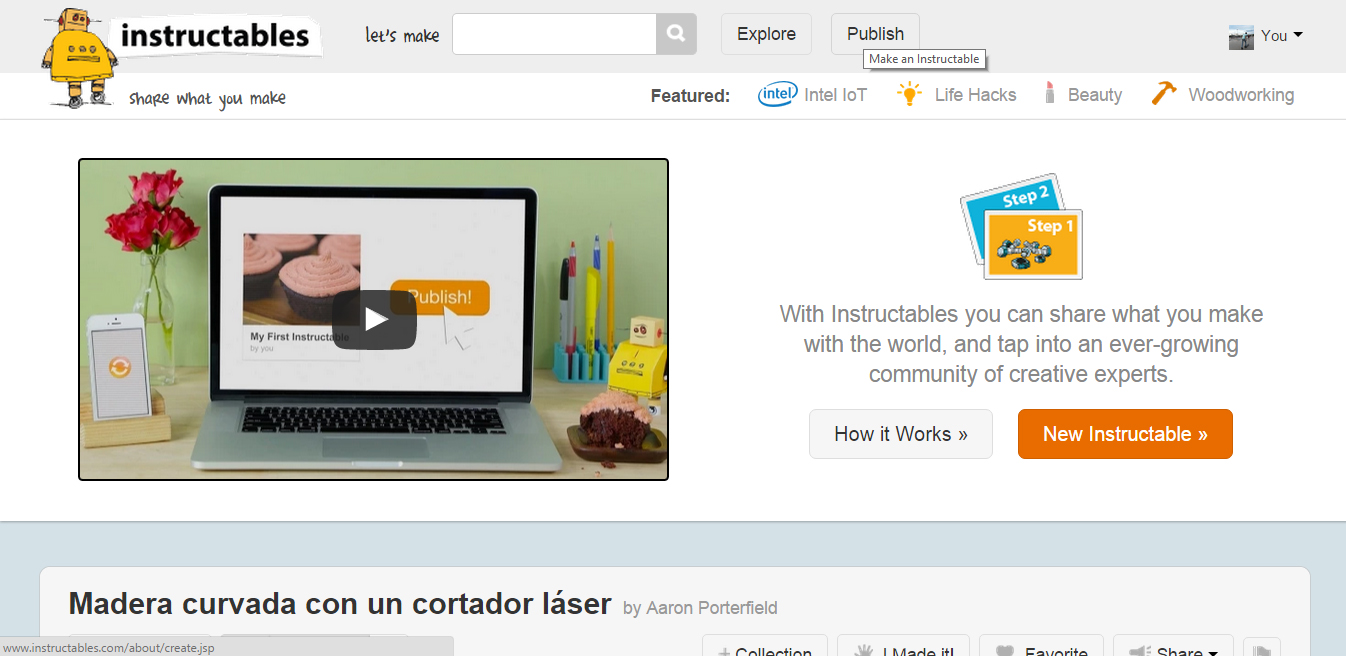This screenshot has height=656, width=1346.
Task: Open the Share dropdown
Action: pyautogui.click(x=1173, y=647)
